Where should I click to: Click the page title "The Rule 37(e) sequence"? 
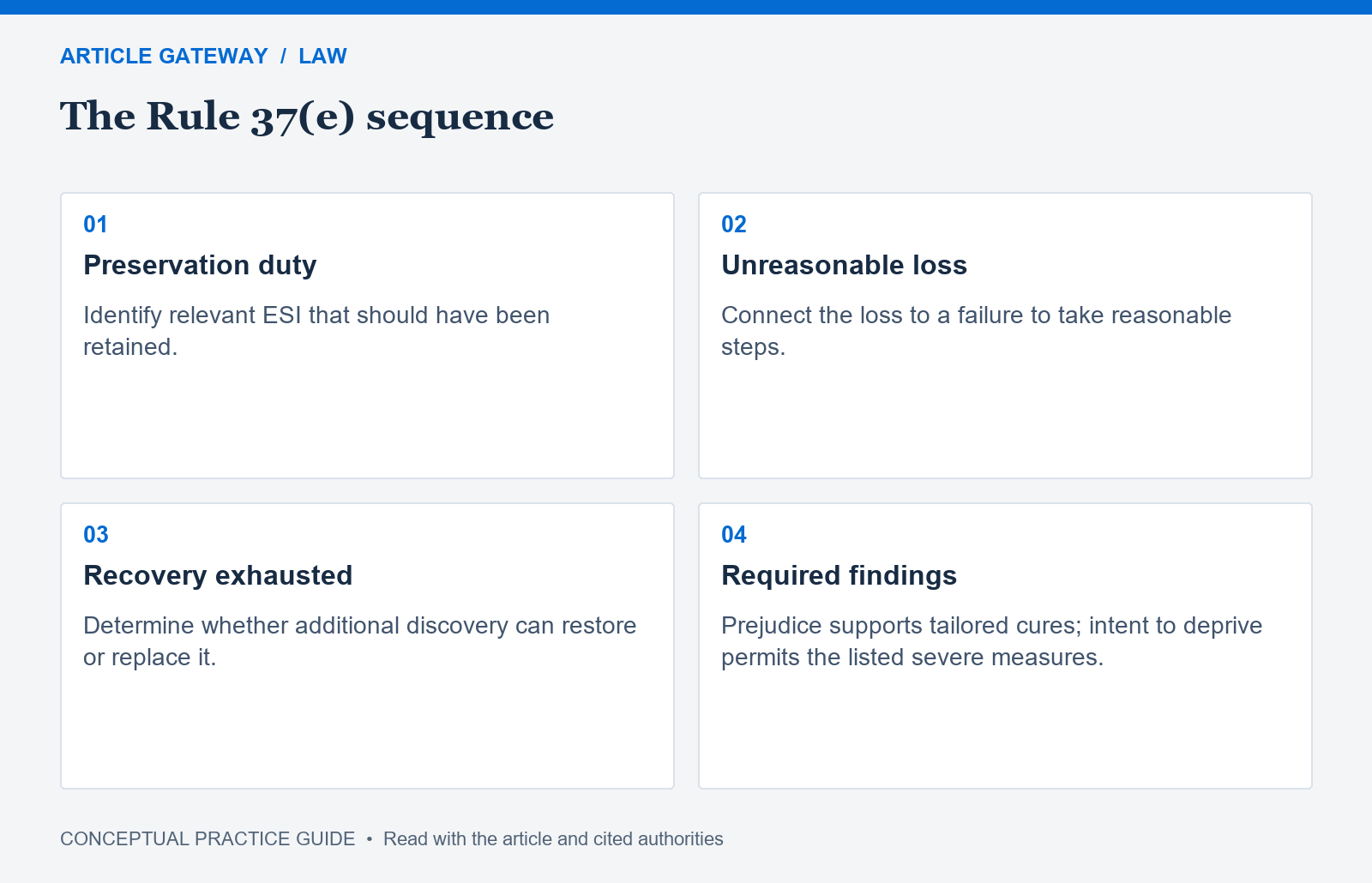[x=307, y=116]
